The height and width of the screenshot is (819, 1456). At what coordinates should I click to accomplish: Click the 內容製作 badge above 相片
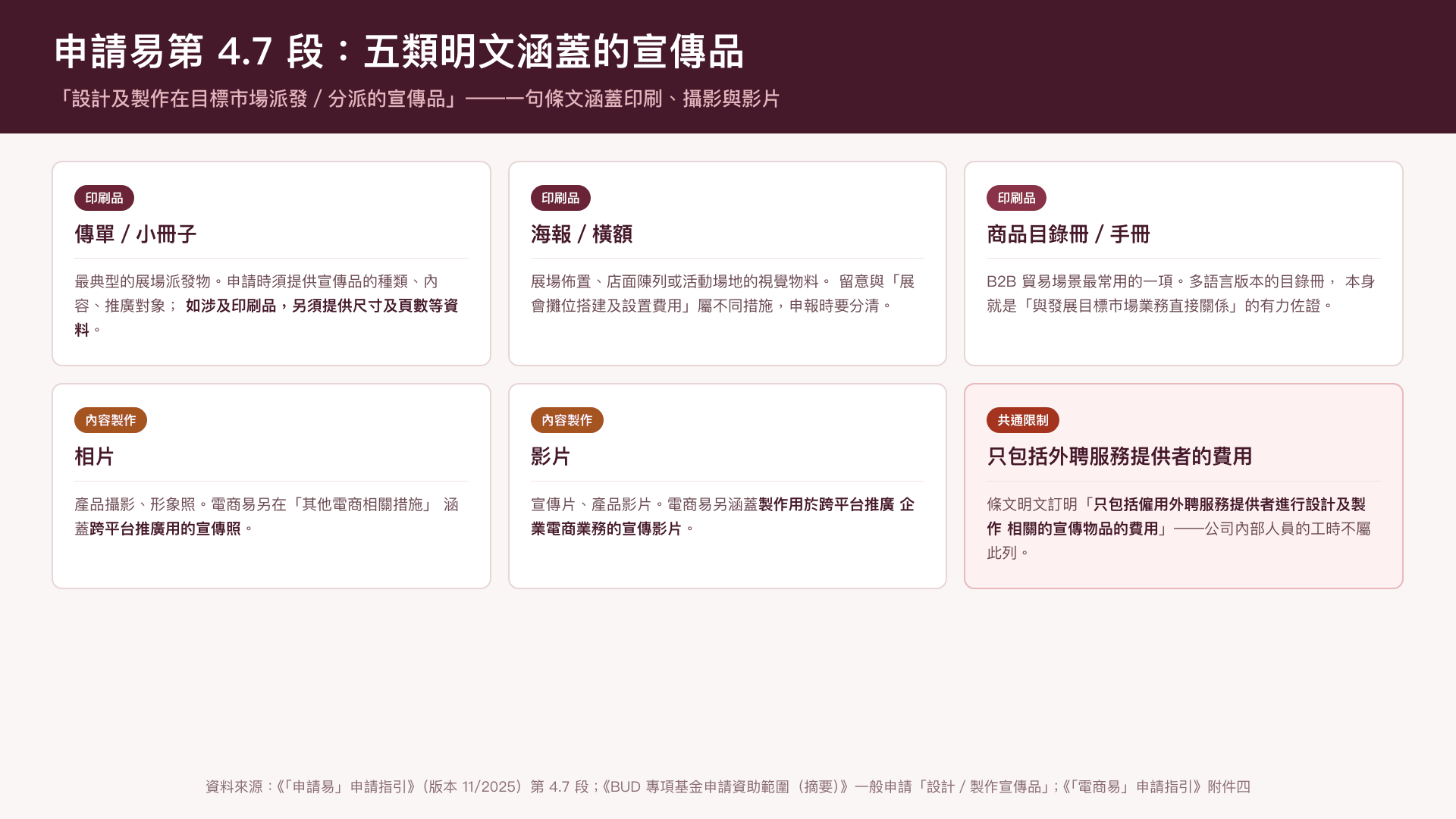click(111, 420)
